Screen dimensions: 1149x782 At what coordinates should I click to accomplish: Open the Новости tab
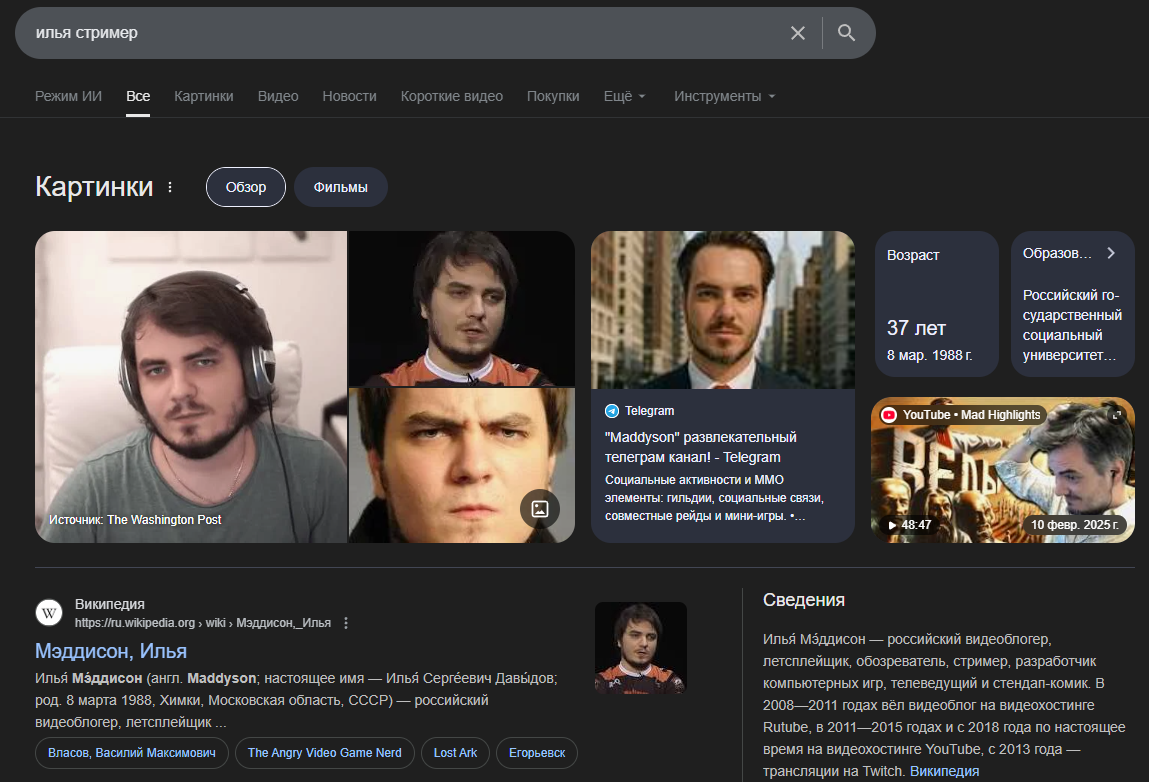point(350,96)
